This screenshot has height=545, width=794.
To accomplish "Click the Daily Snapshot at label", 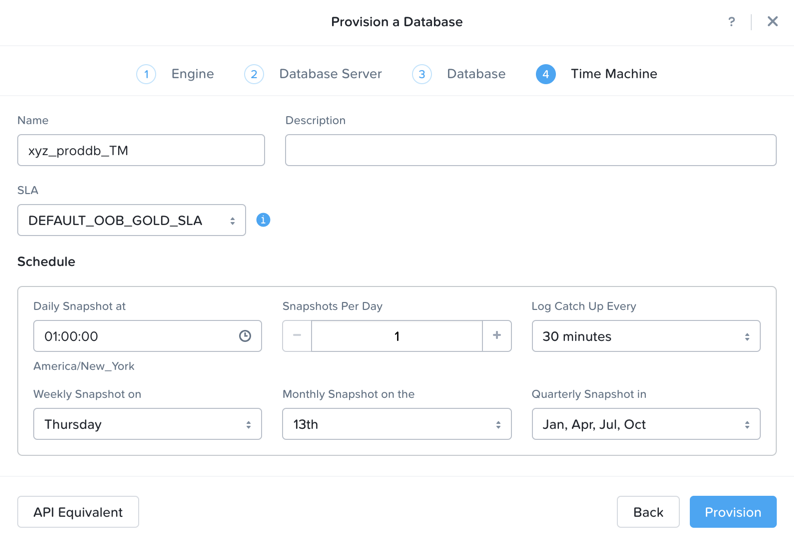I will tap(80, 306).
